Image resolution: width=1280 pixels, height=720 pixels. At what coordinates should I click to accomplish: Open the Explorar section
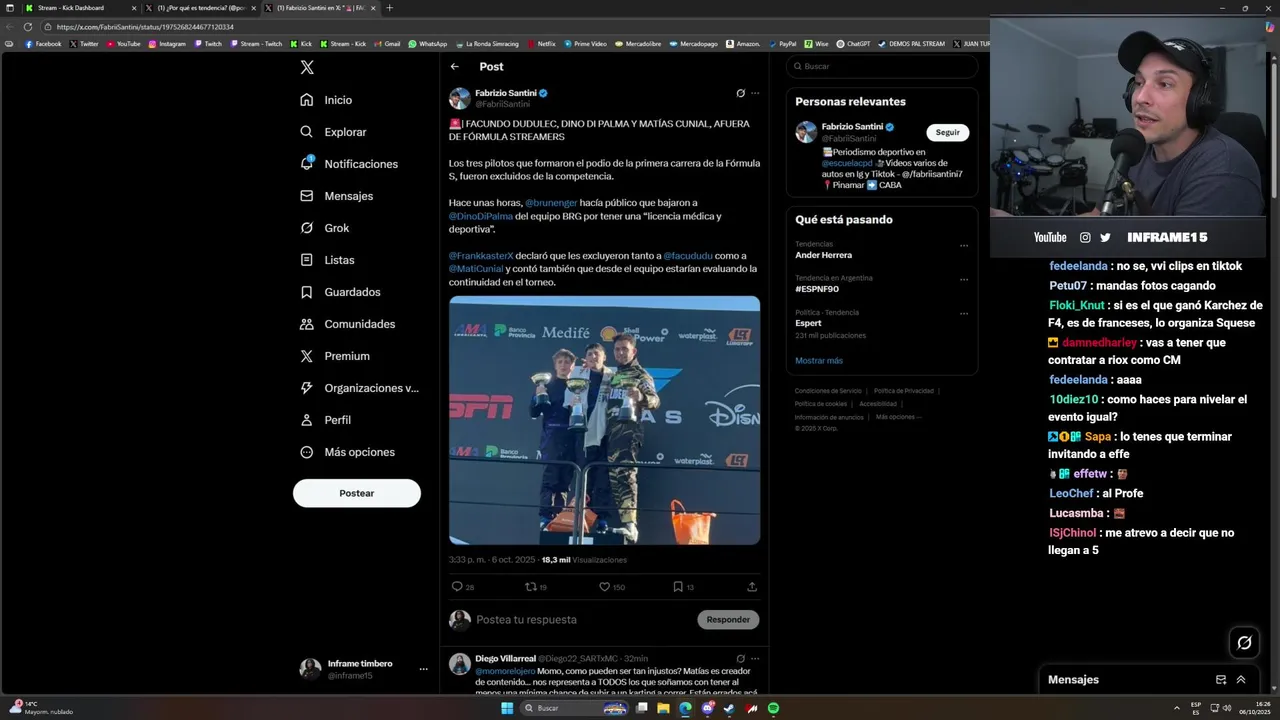pos(333,132)
